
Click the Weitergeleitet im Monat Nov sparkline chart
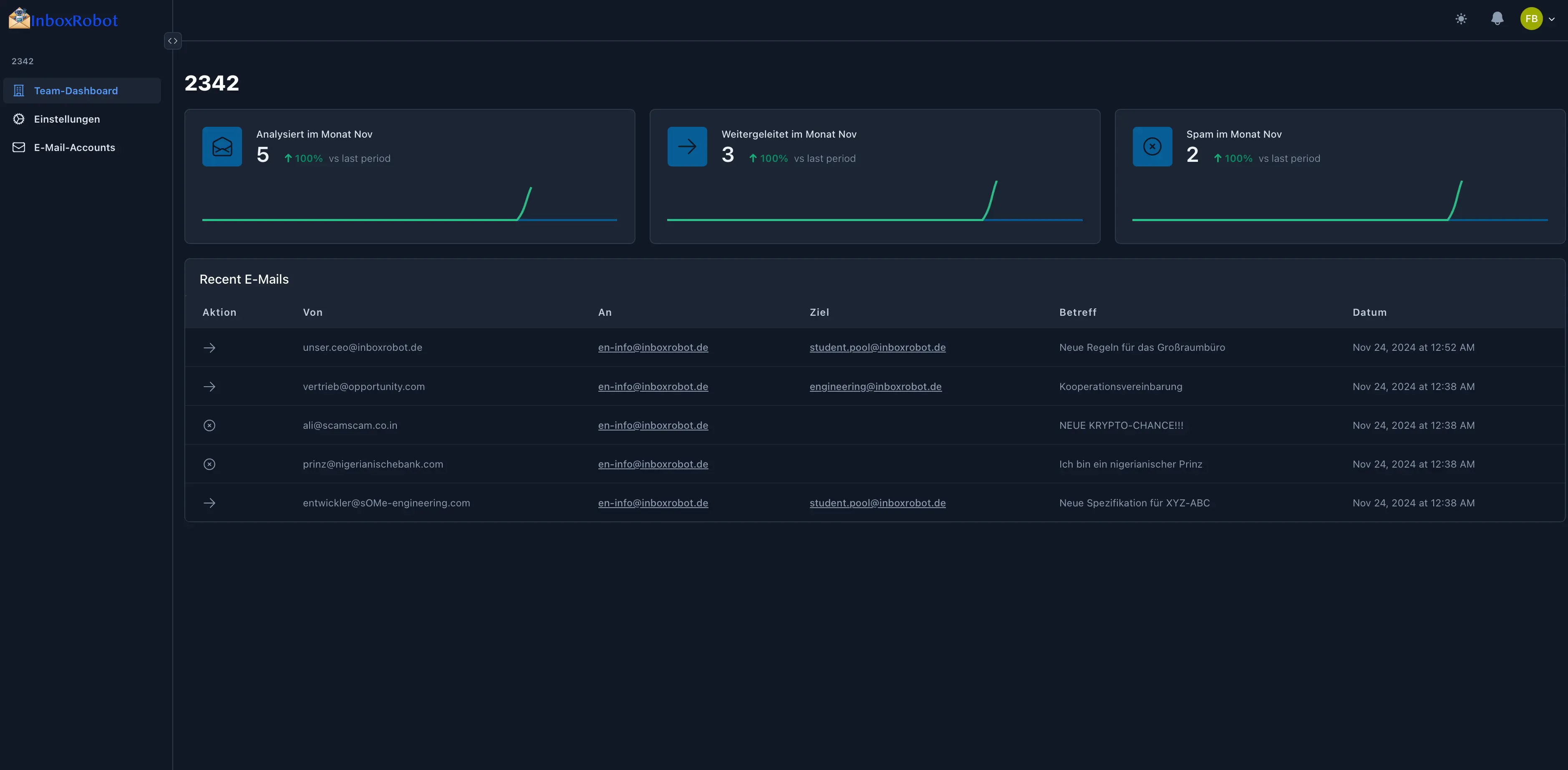coord(875,201)
